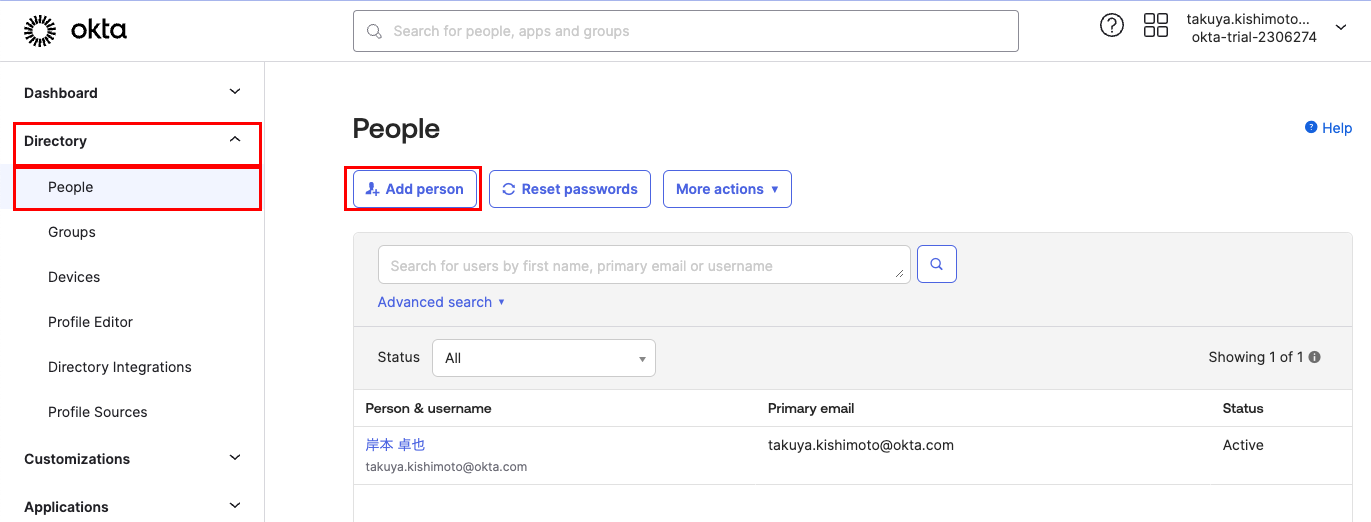Click the Reset passwords button
1371x522 pixels.
tap(569, 189)
